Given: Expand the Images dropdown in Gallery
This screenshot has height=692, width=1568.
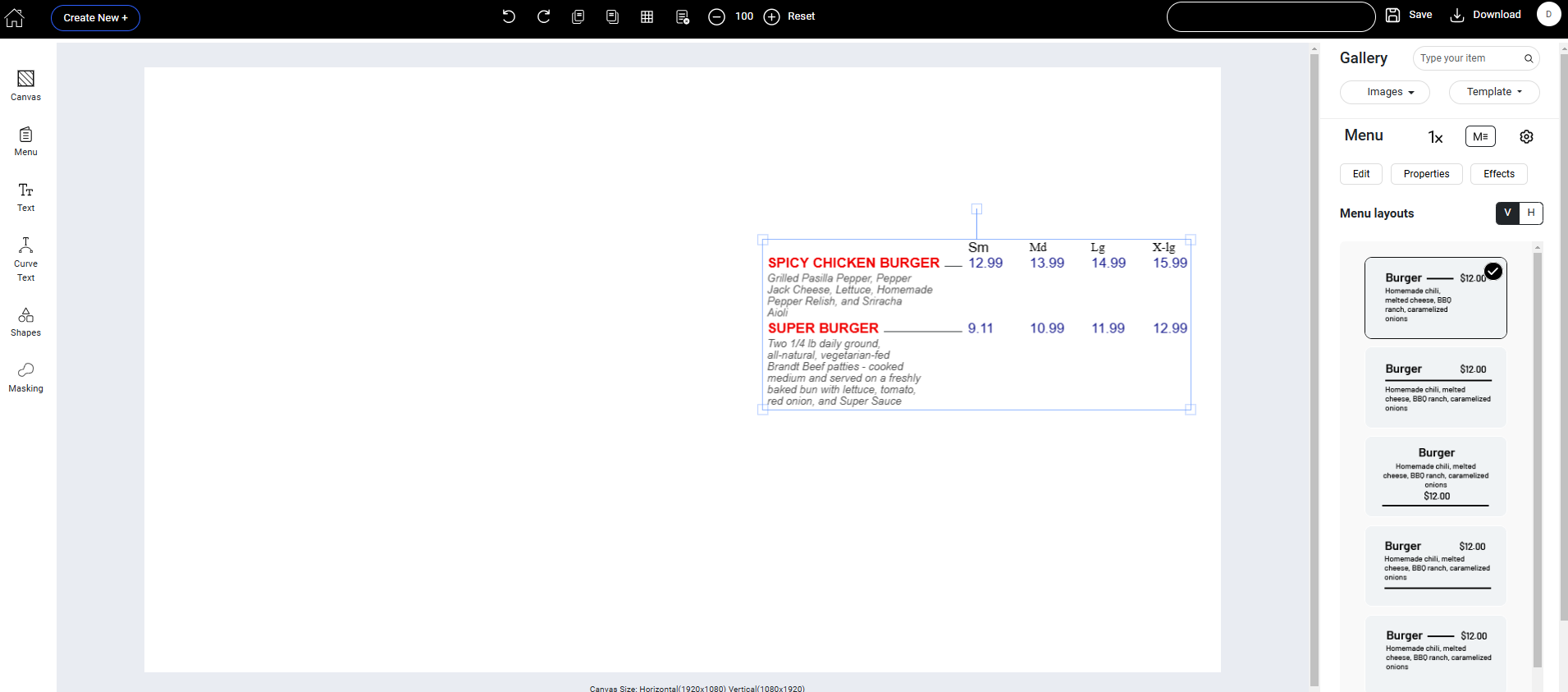Looking at the screenshot, I should coord(1385,92).
